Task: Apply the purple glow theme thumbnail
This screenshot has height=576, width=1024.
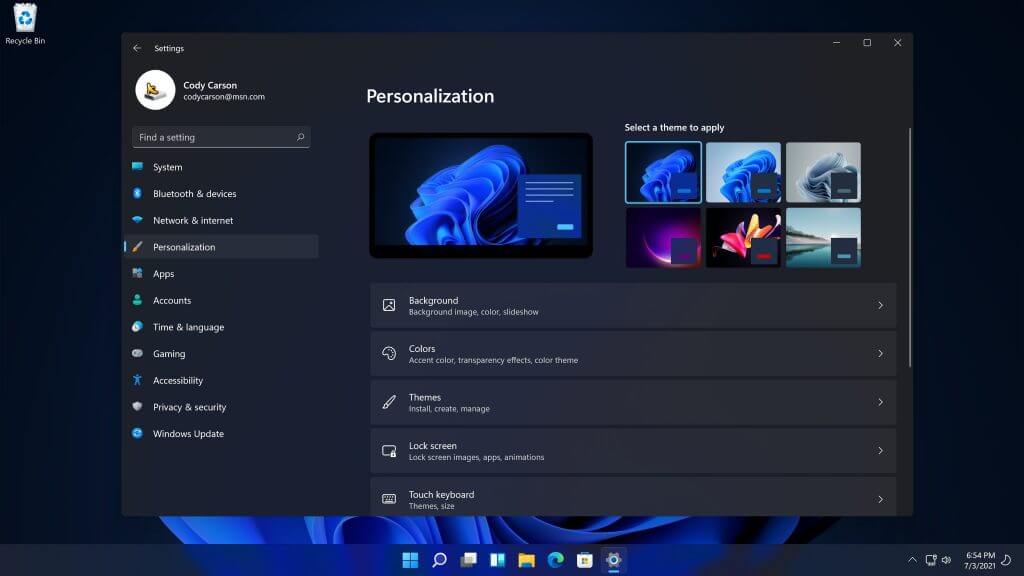Action: coord(663,238)
